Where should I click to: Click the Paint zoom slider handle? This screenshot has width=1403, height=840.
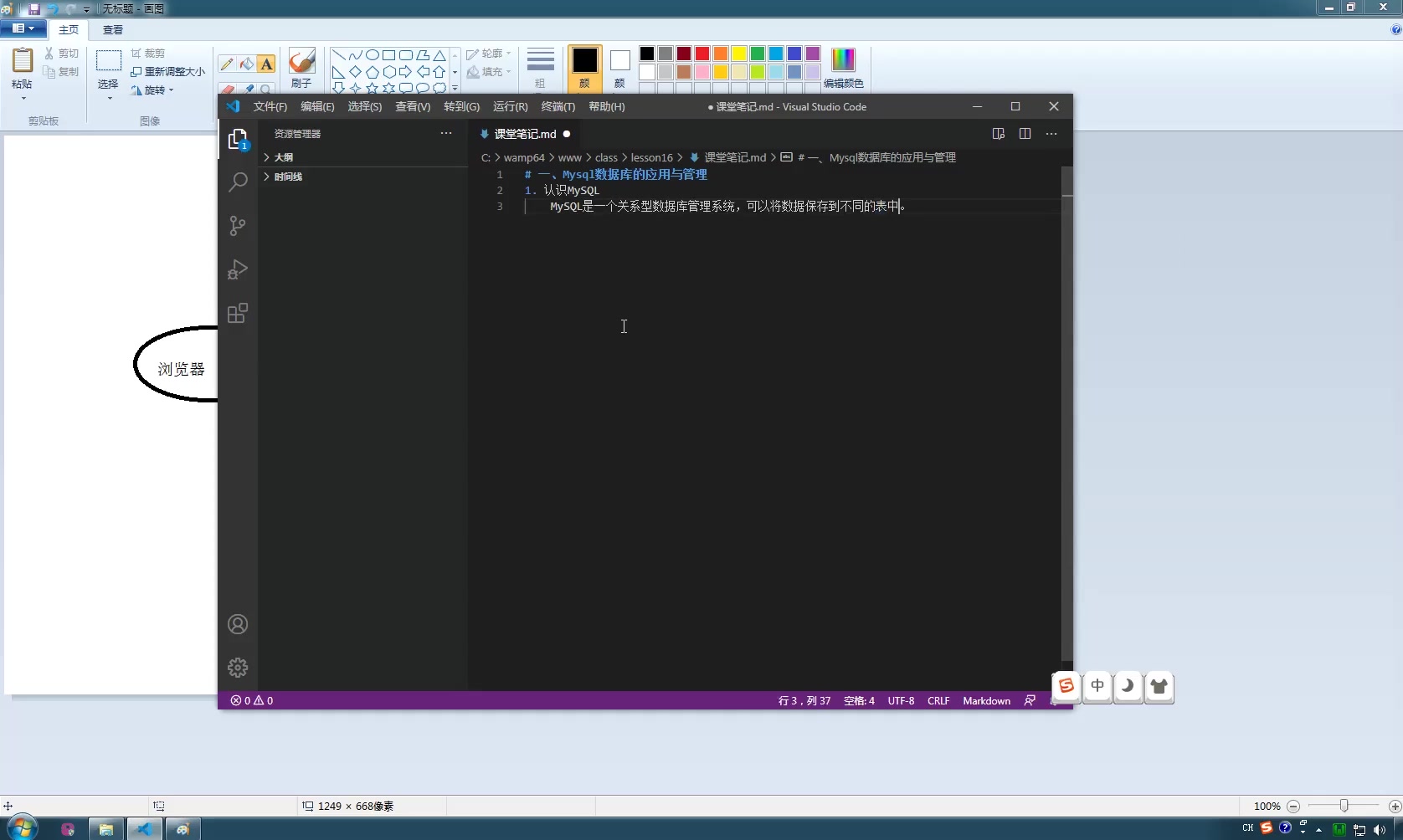click(1344, 806)
